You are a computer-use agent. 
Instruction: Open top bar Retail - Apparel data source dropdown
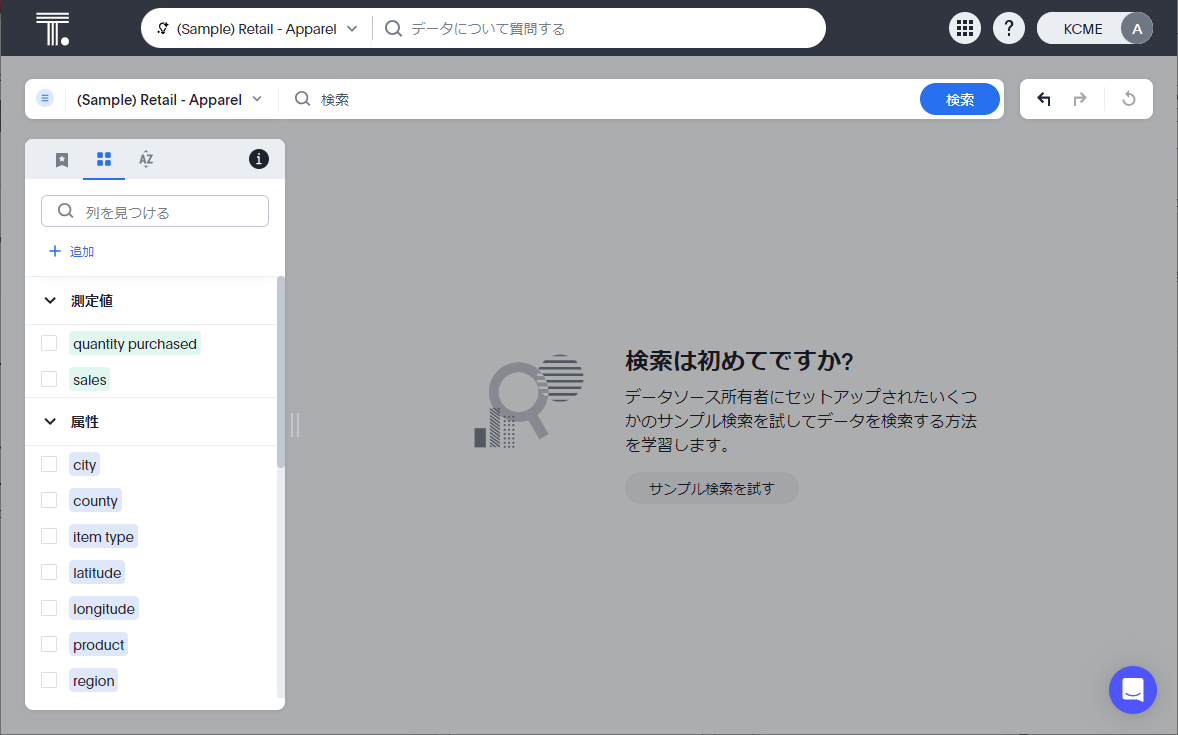coord(258,29)
